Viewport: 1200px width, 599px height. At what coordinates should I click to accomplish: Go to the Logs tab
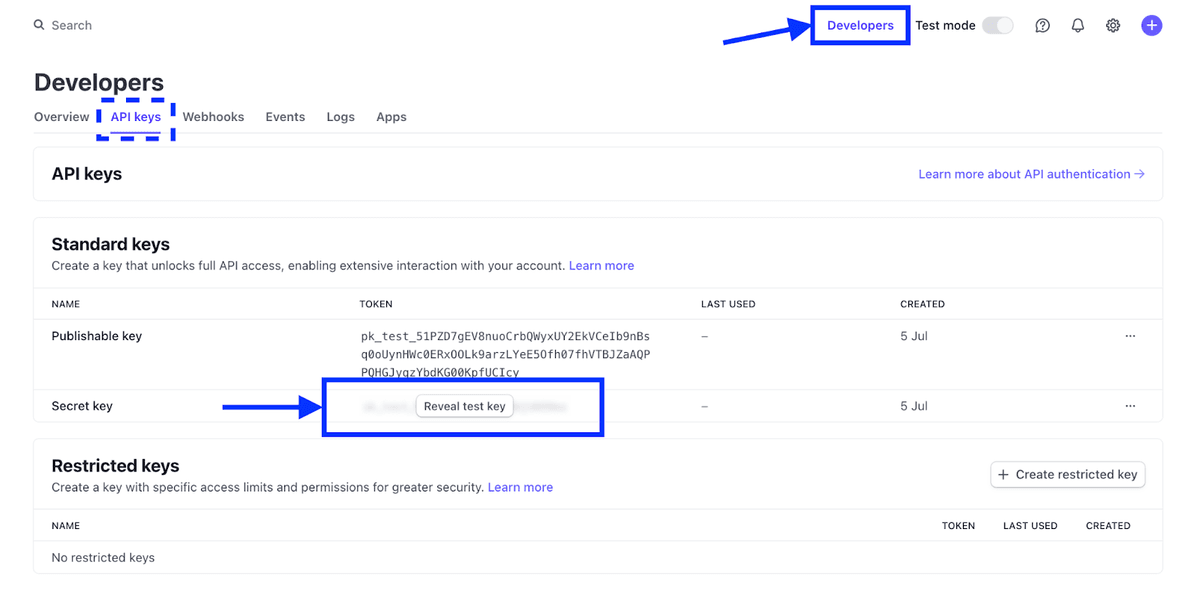tap(340, 116)
